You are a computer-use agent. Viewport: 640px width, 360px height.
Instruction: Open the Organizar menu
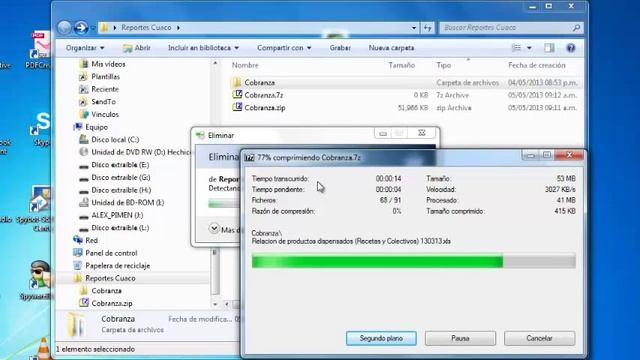click(x=85, y=48)
